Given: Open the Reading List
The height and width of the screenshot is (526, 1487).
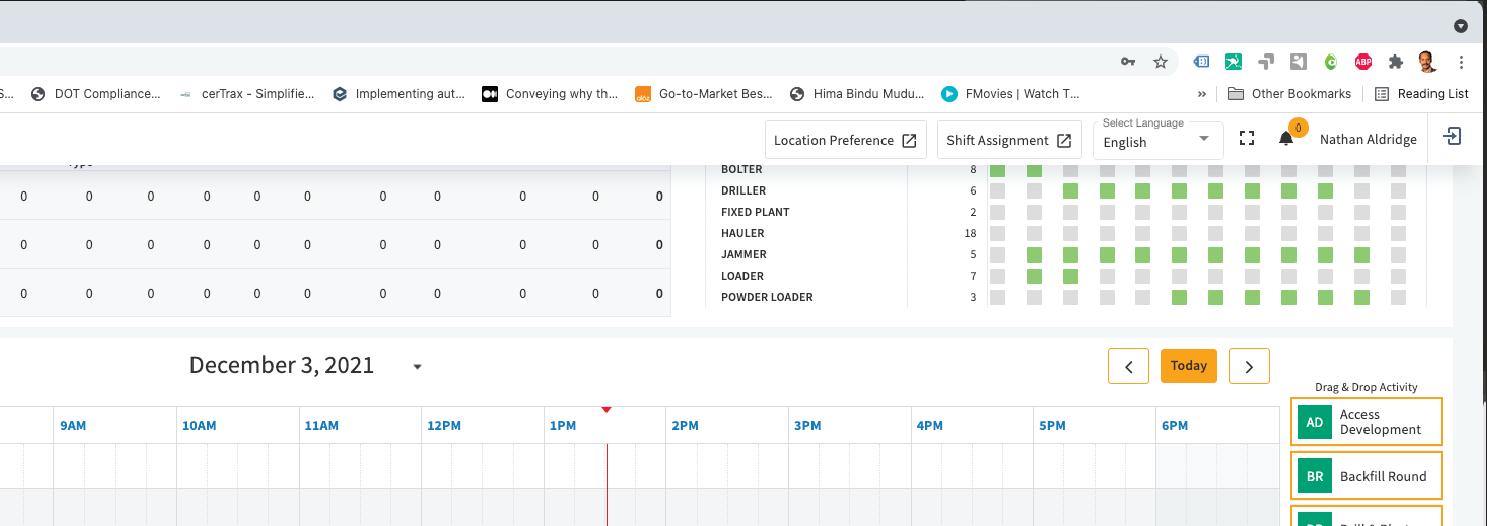Looking at the screenshot, I should click(1421, 93).
